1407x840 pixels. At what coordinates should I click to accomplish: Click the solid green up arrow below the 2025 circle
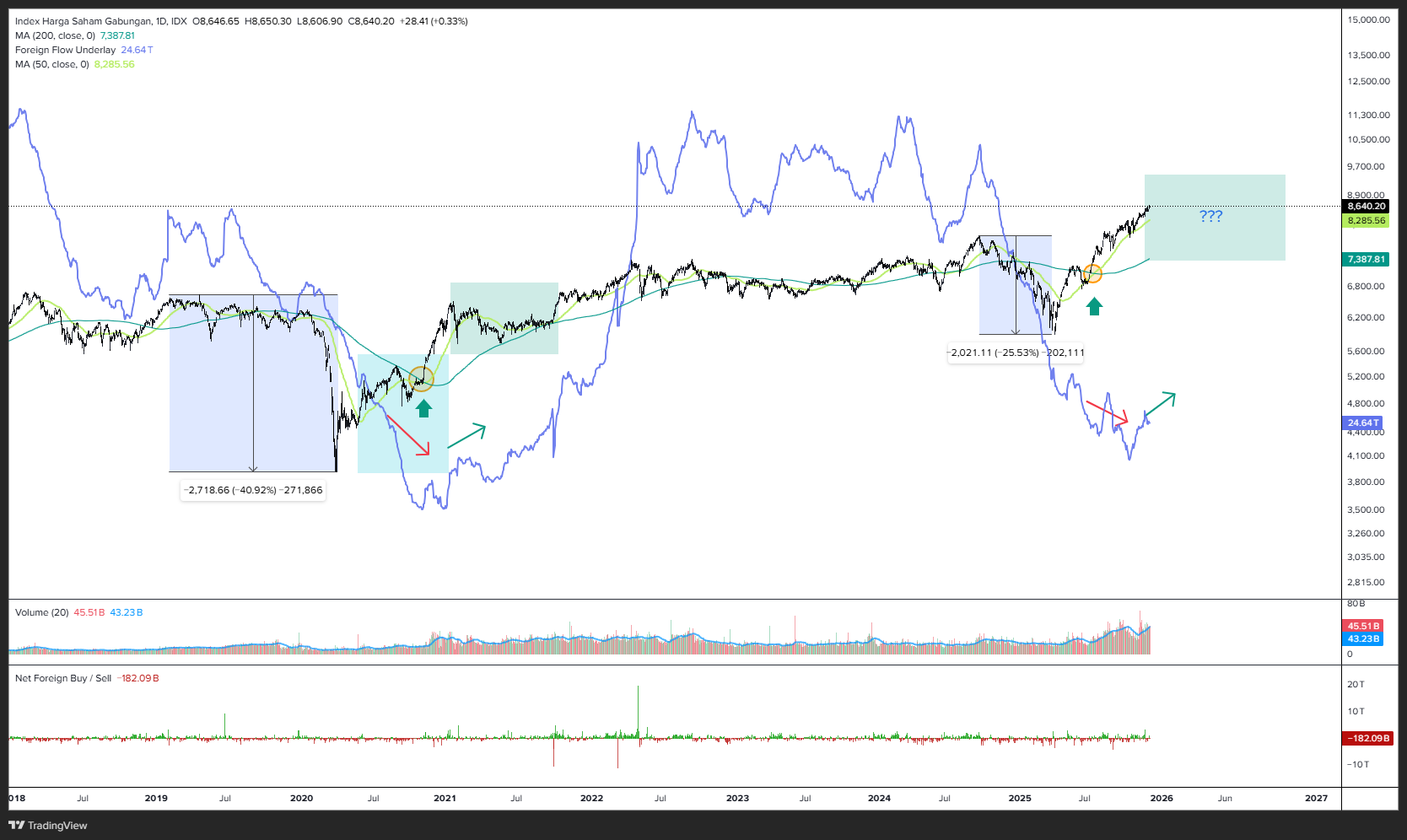tap(1094, 307)
